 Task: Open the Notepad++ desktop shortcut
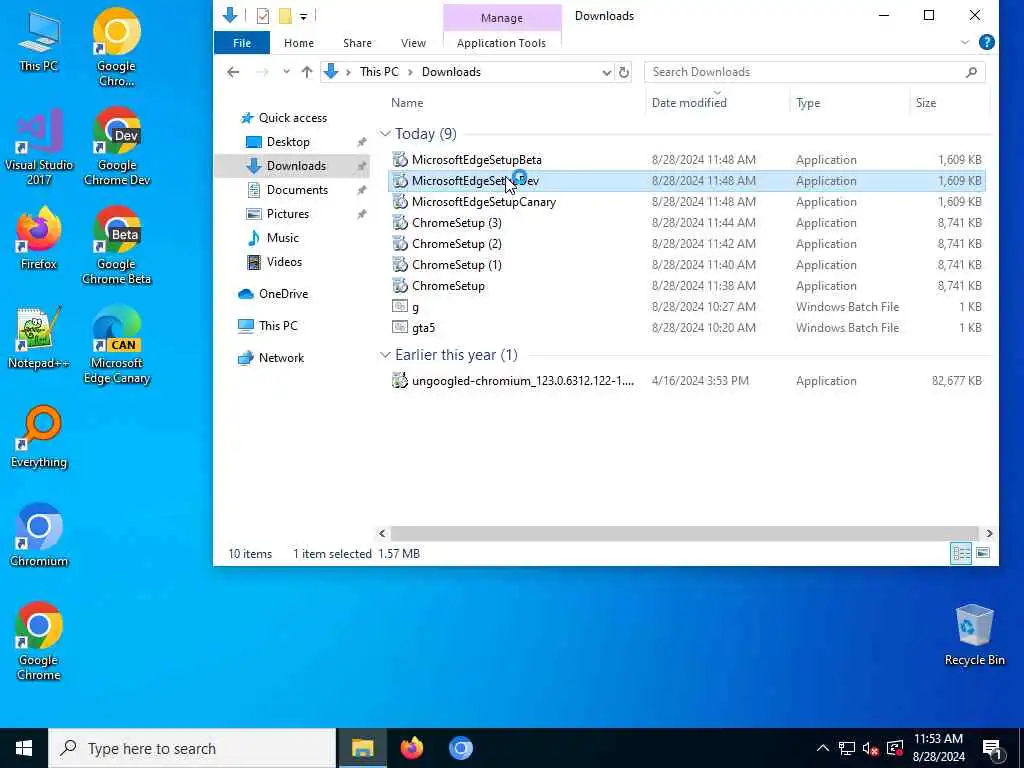tap(39, 338)
